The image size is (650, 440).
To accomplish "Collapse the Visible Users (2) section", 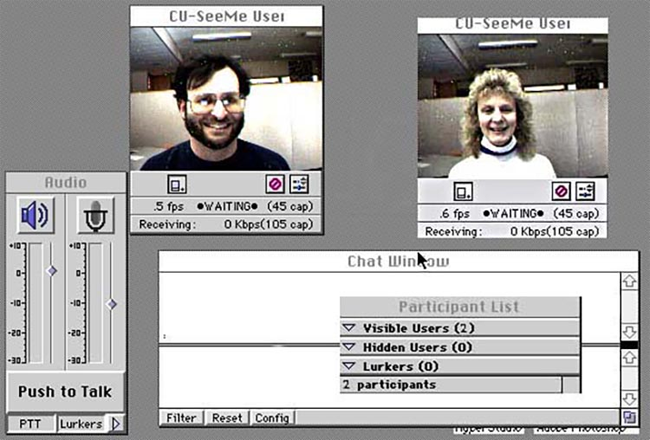I will 349,328.
